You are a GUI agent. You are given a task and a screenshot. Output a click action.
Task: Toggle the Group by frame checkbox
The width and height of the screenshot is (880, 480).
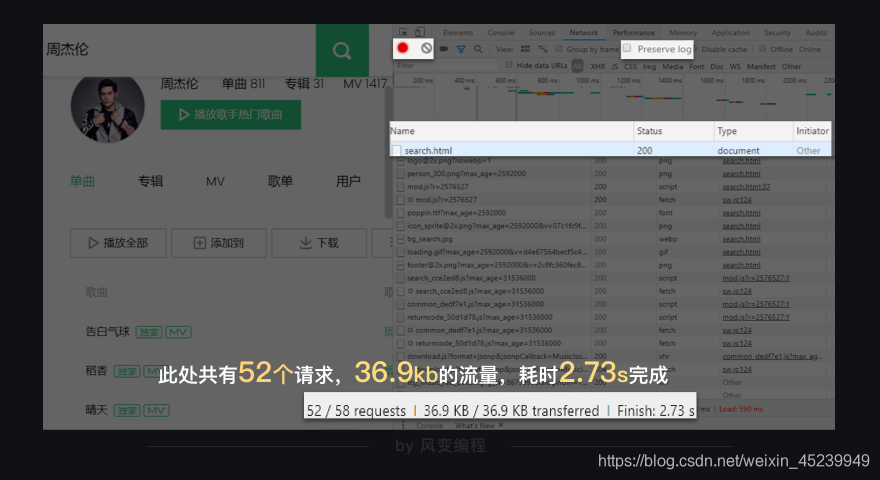[x=559, y=49]
